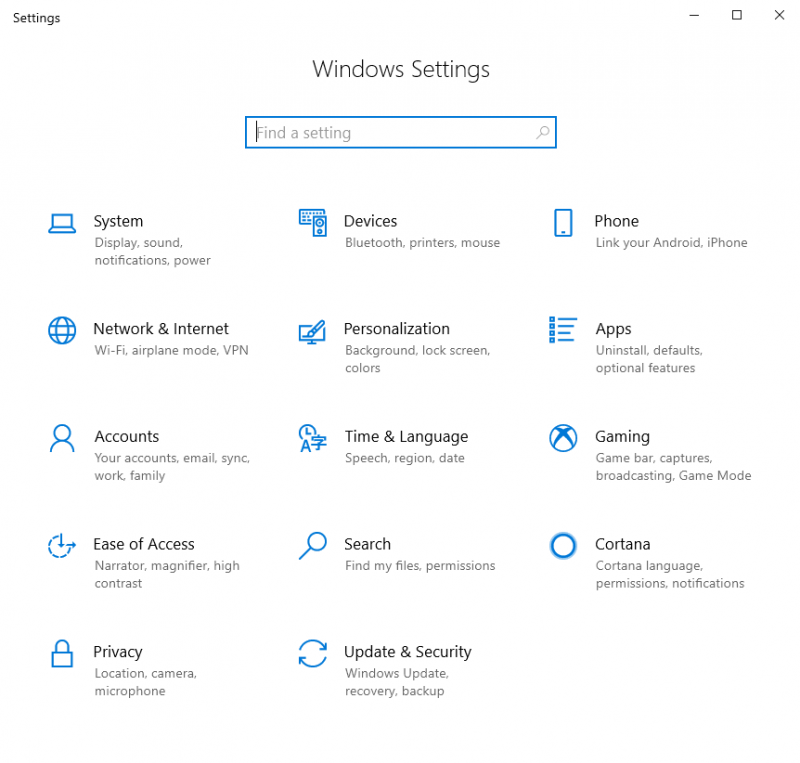Click the Network & Internet globe icon
The width and height of the screenshot is (800, 763).
click(62, 330)
